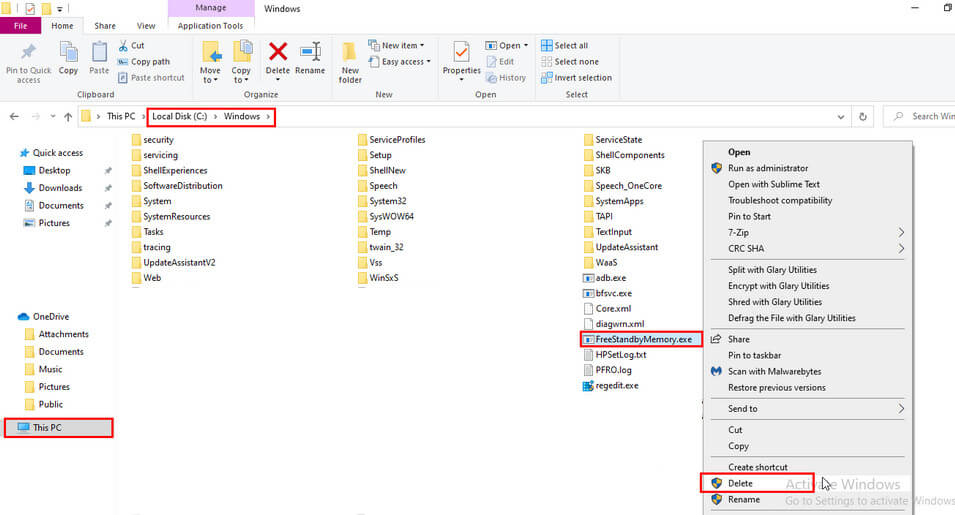
Task: Choose Restore previous versions
Action: click(777, 388)
